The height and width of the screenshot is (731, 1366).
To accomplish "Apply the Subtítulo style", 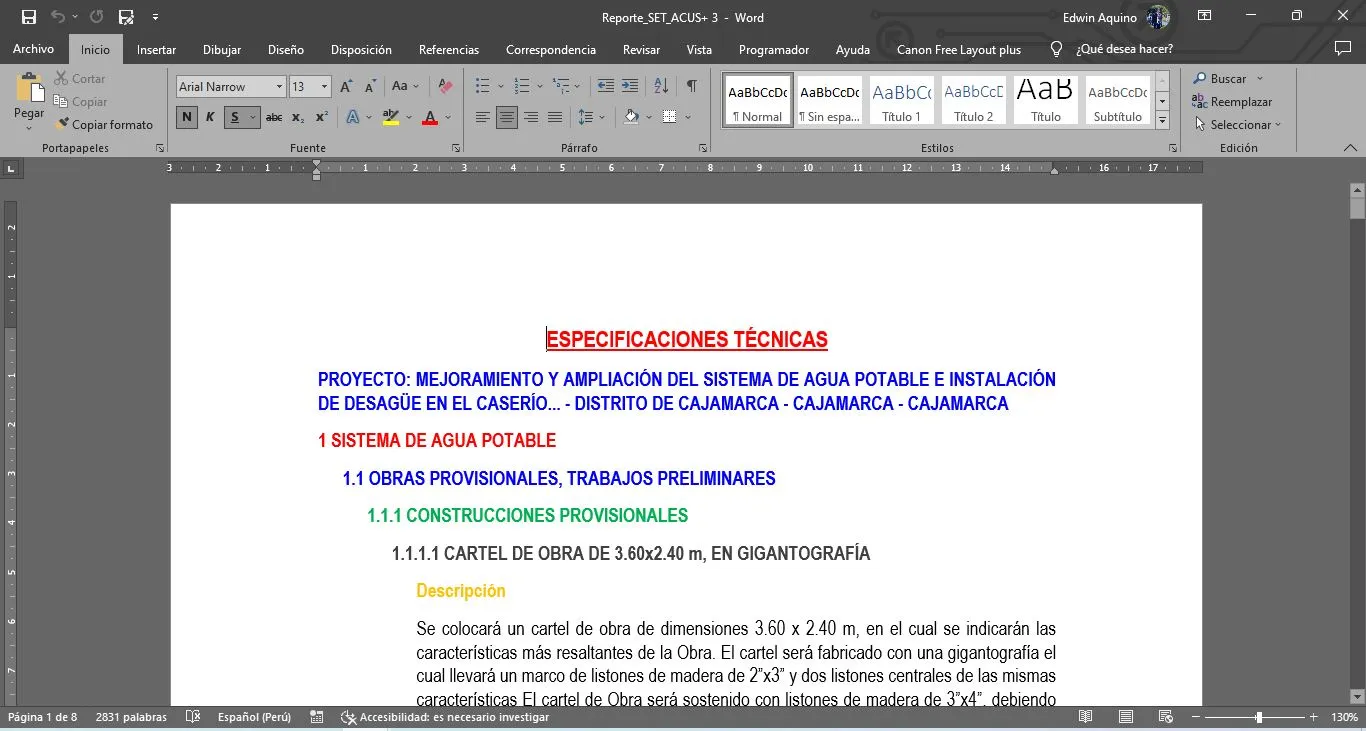I will pyautogui.click(x=1118, y=100).
